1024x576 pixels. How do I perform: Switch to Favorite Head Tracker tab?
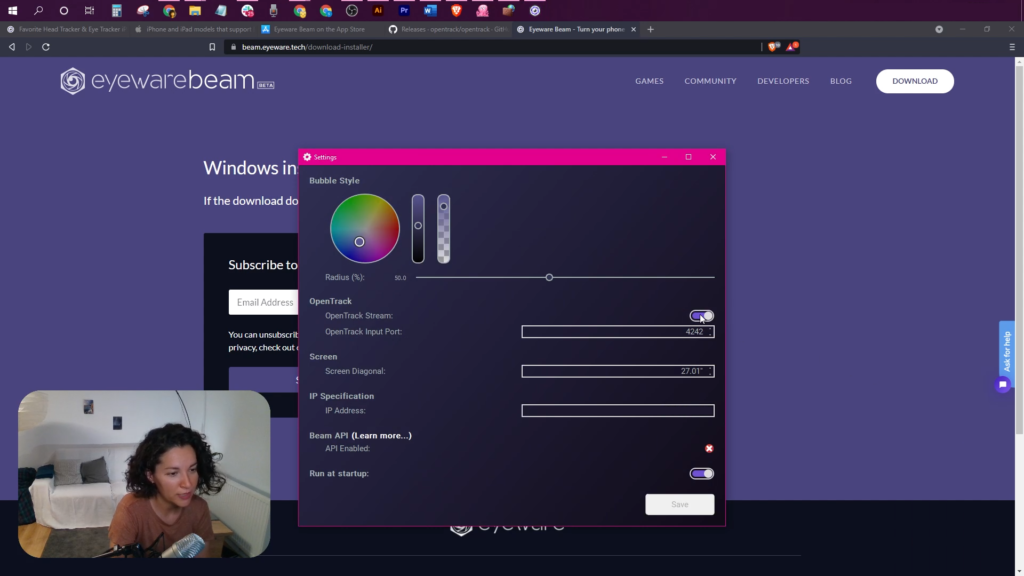coord(65,29)
